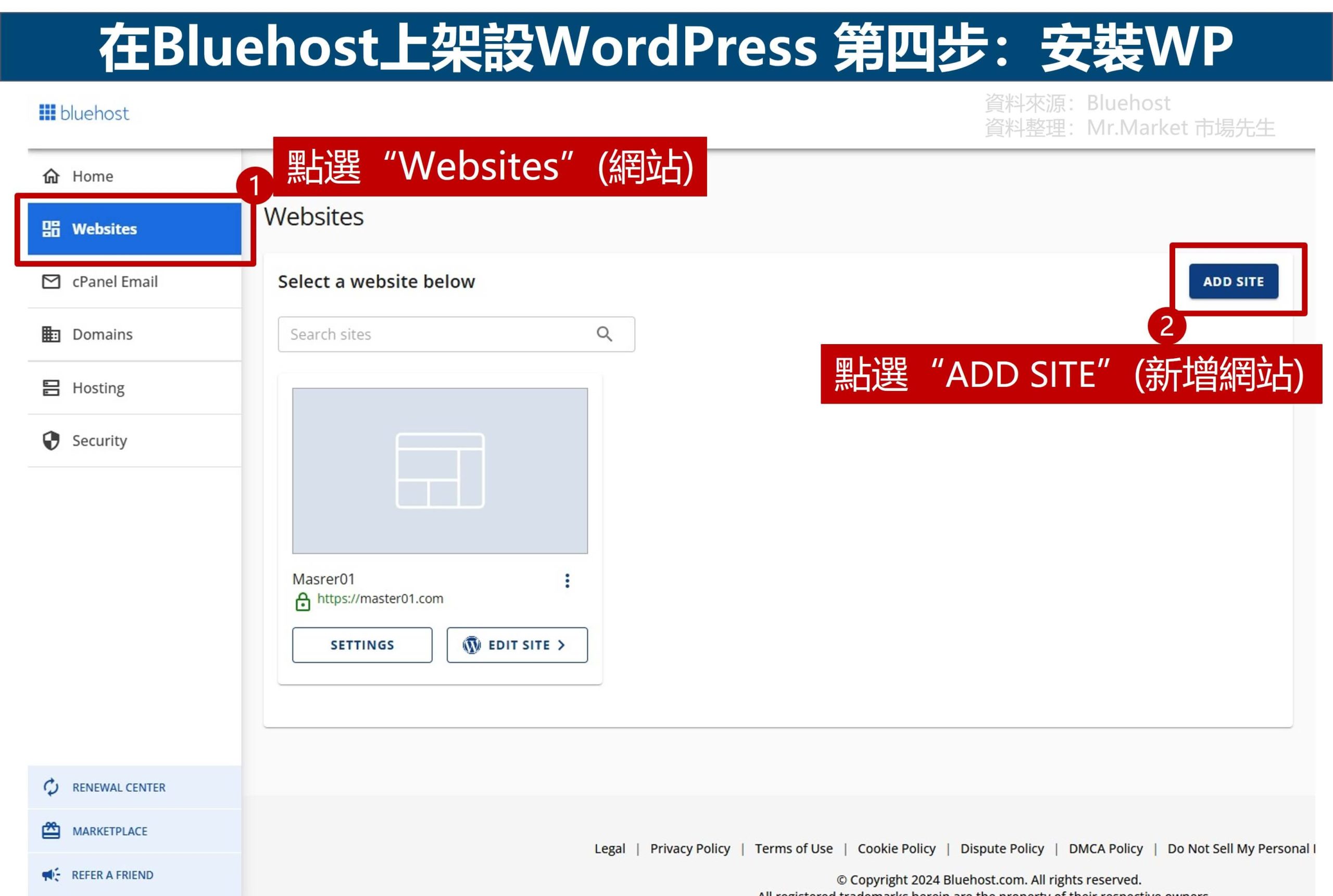Open the Masrer01 three-dot options menu
Image resolution: width=1333 pixels, height=896 pixels.
coord(567,580)
